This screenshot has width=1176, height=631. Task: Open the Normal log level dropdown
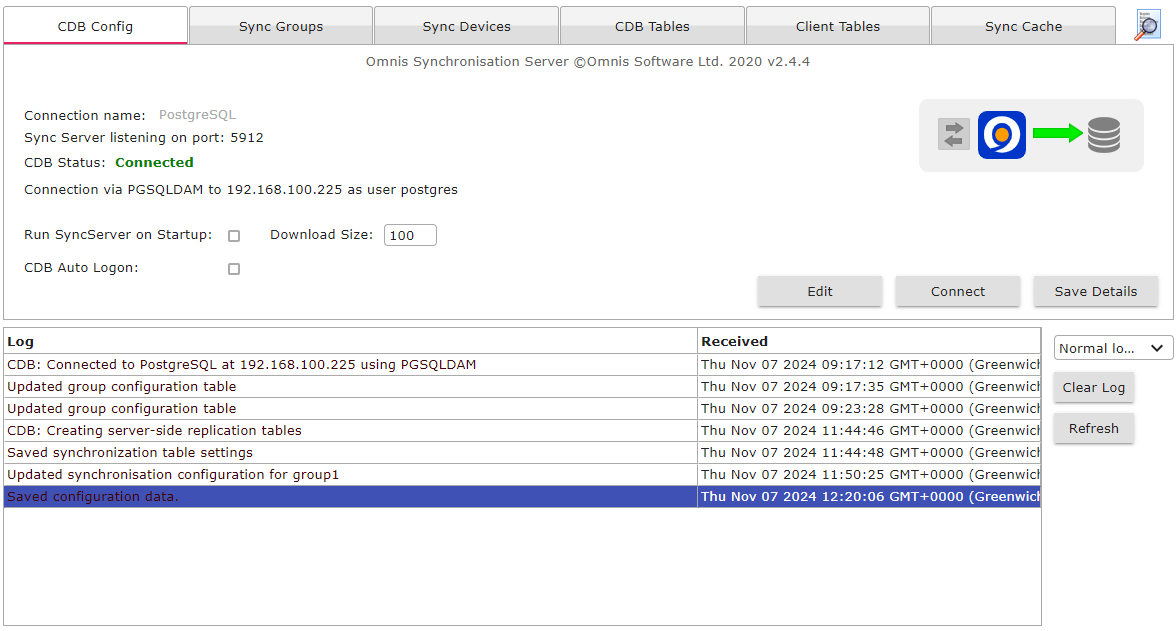(1113, 348)
